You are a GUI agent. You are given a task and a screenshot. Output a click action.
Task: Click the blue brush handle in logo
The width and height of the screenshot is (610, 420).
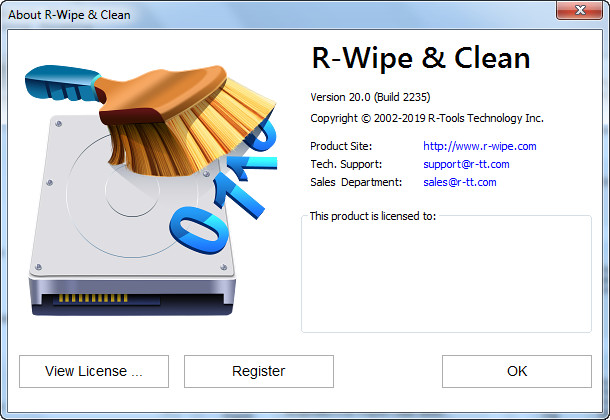point(55,80)
